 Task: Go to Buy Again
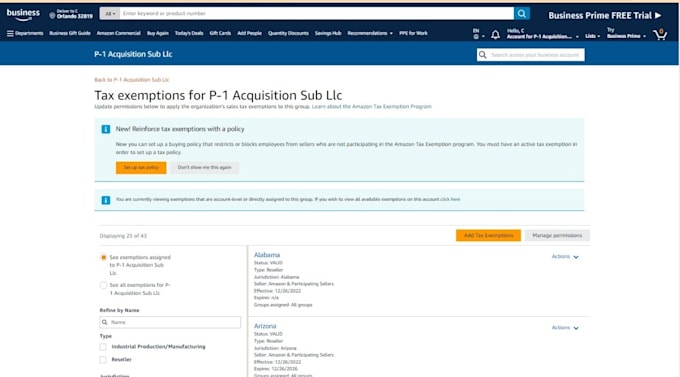click(x=157, y=33)
